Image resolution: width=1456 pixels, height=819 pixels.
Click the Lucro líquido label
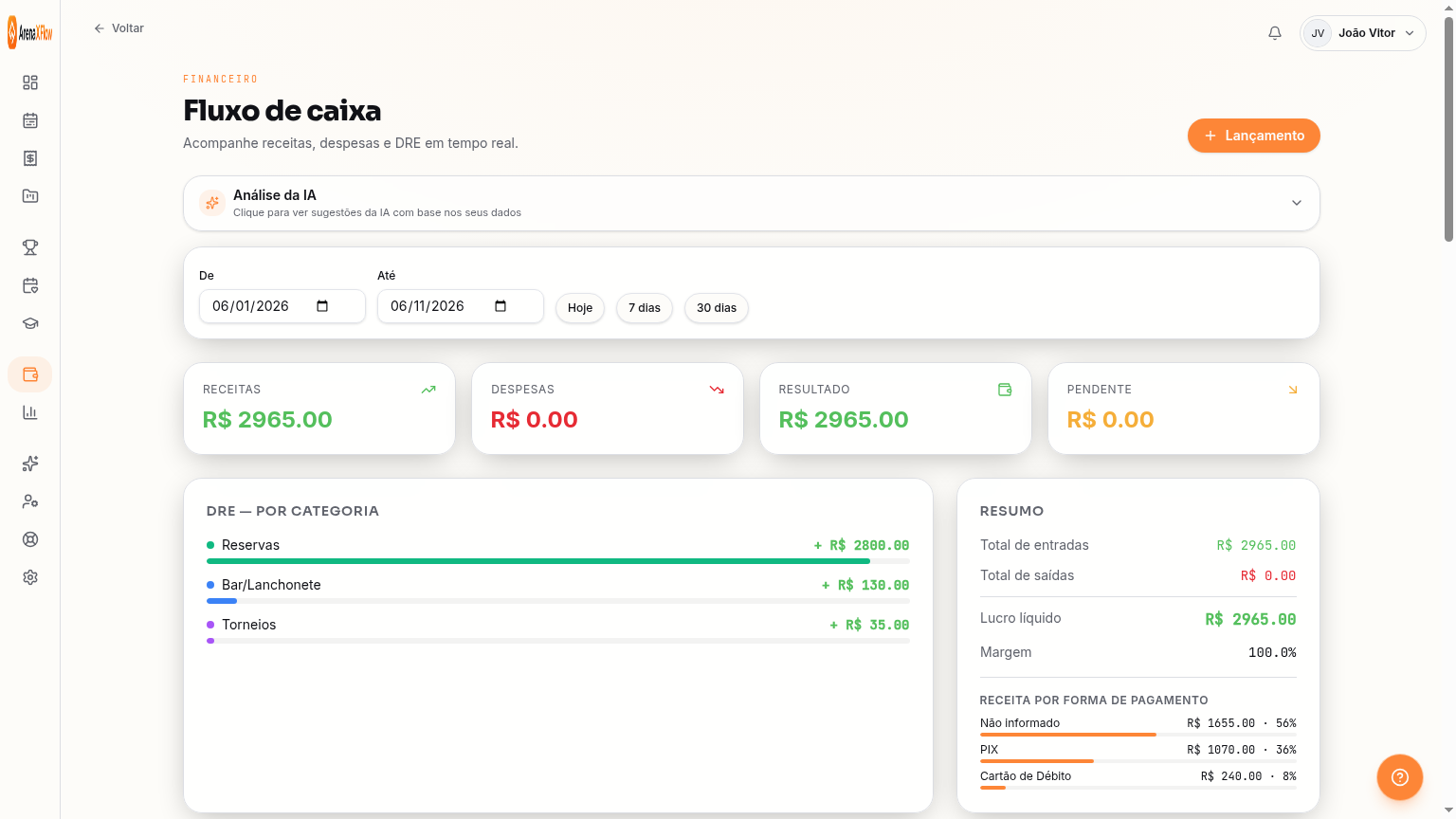1021,618
